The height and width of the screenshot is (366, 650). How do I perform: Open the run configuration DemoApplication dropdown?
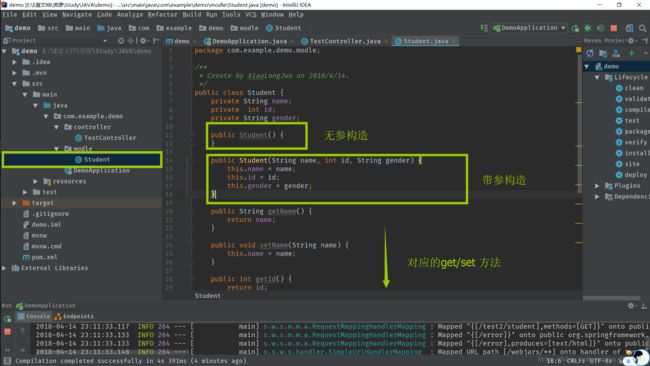(529, 28)
